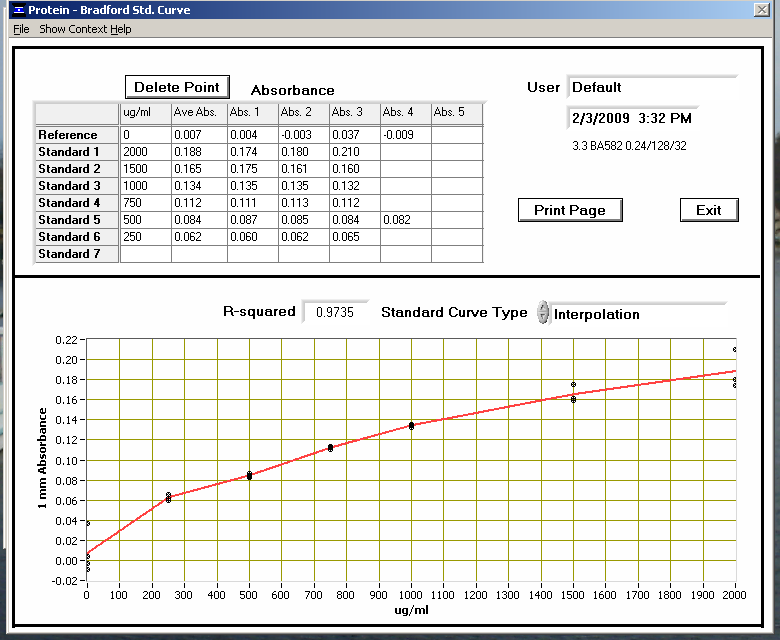Click the Abs. 3 column header
Screen dimensions: 780x640
(x=355, y=113)
